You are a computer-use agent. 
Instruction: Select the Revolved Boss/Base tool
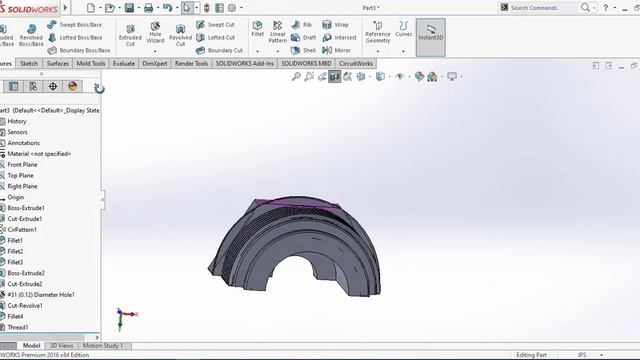31,35
